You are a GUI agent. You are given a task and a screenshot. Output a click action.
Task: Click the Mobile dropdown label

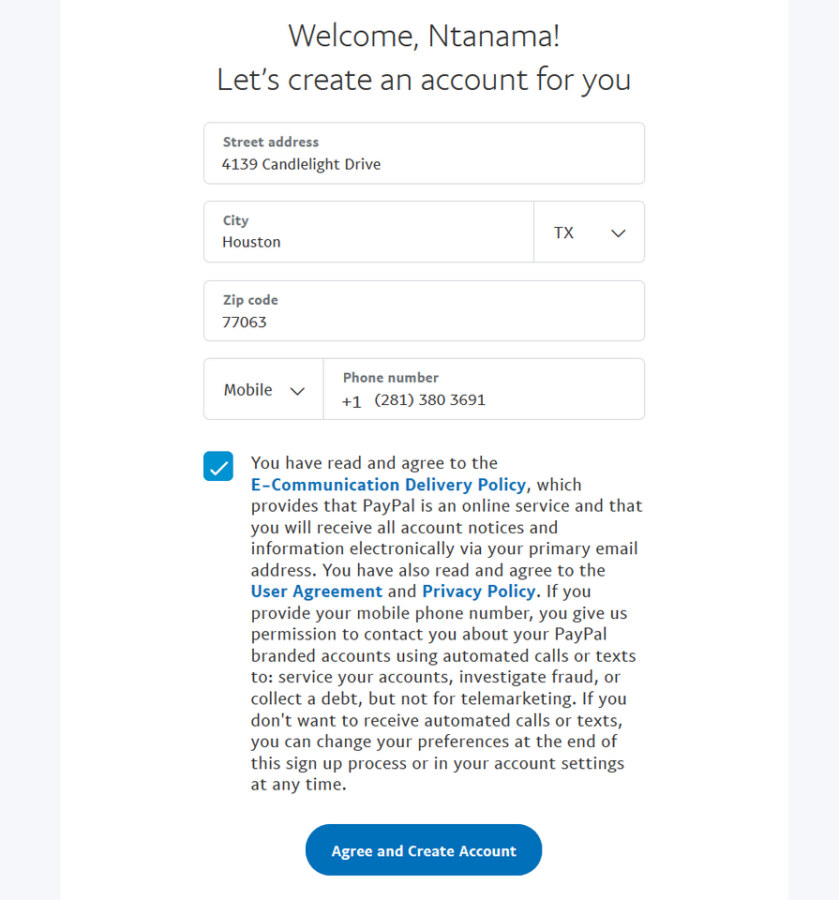pyautogui.click(x=248, y=390)
